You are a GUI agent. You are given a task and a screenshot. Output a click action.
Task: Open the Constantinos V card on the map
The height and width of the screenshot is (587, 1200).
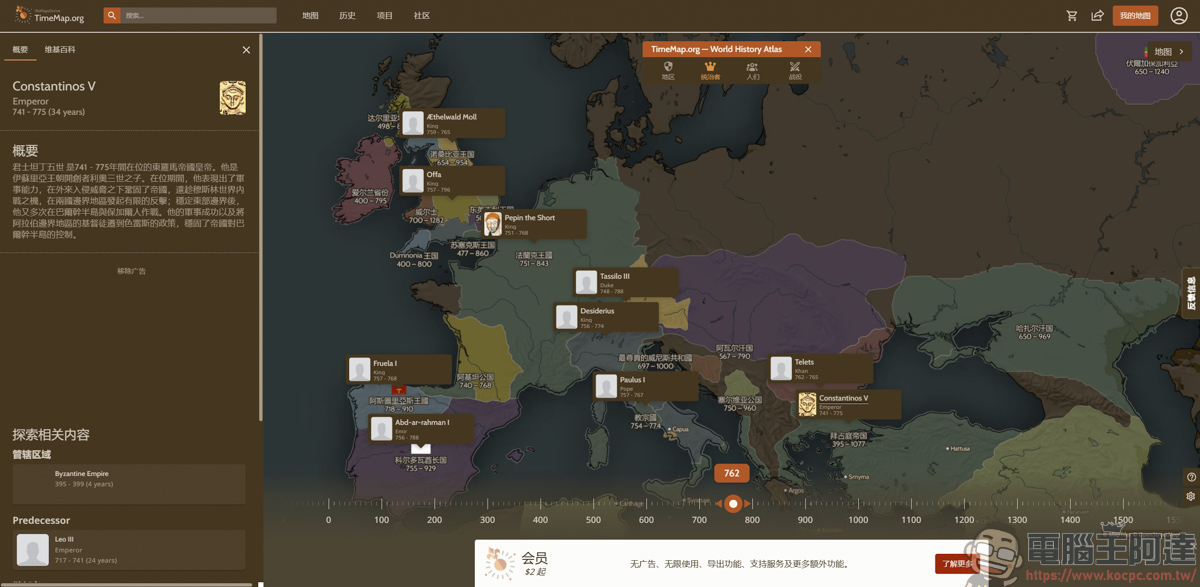[848, 404]
